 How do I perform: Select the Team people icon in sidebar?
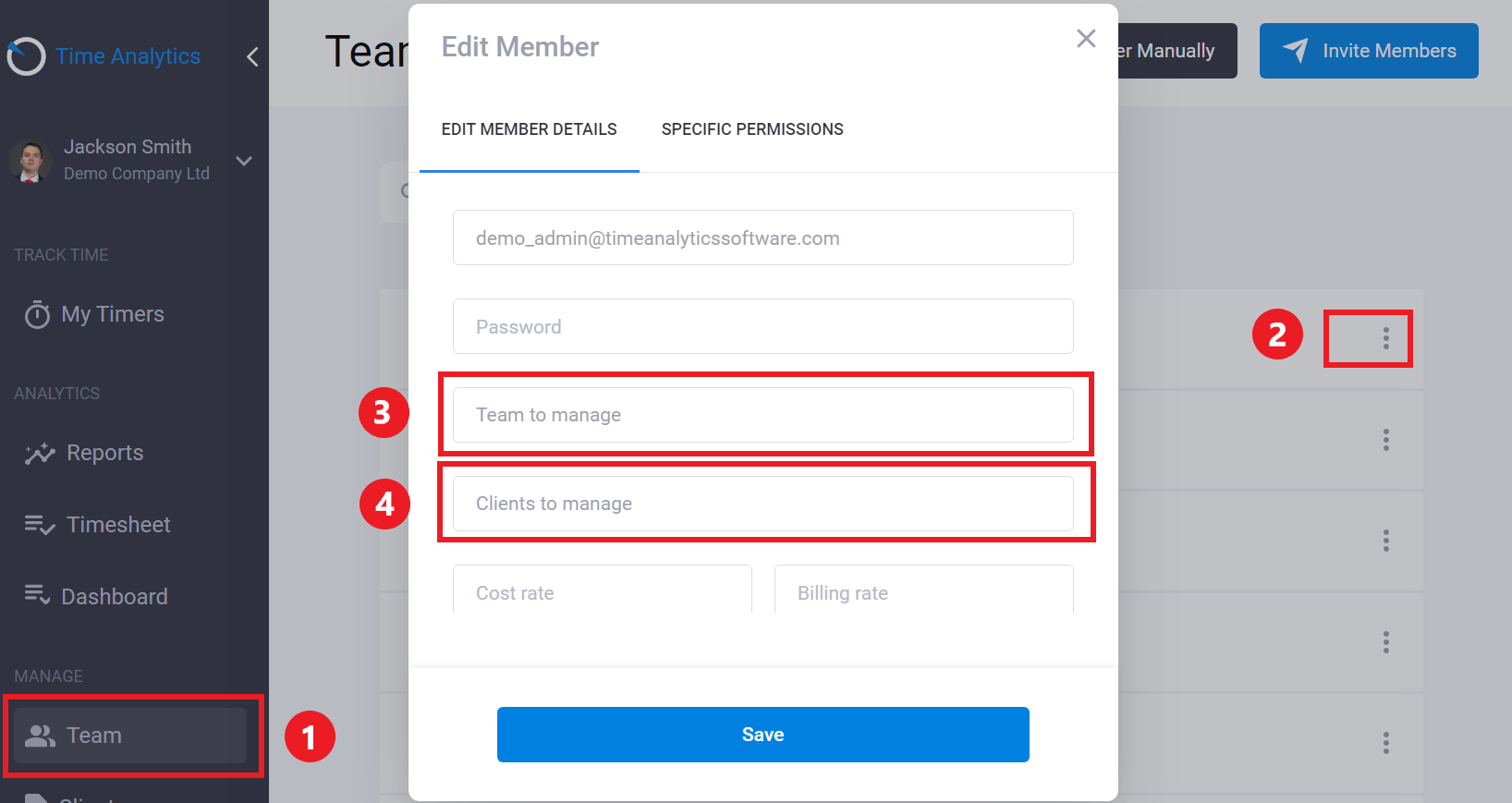[40, 736]
